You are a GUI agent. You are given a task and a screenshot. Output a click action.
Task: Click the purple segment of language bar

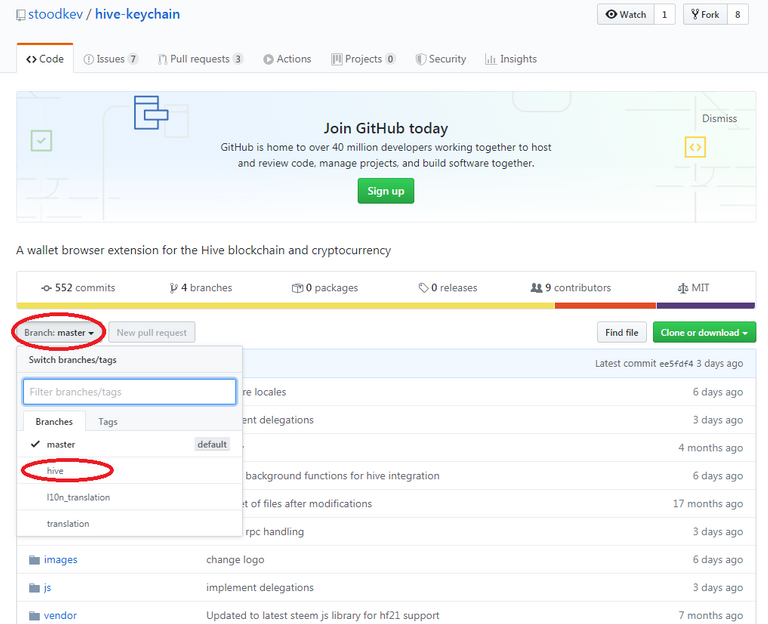(x=706, y=306)
